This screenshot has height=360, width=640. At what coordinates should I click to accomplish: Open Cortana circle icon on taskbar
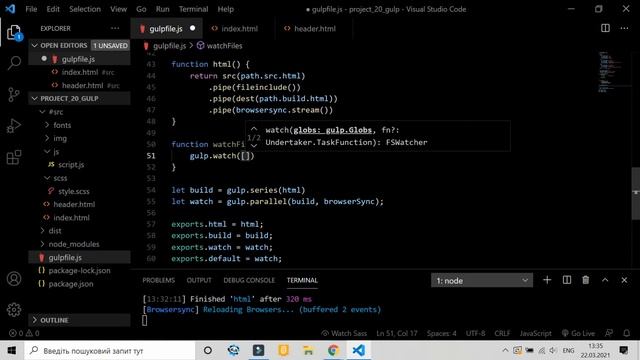click(208, 350)
